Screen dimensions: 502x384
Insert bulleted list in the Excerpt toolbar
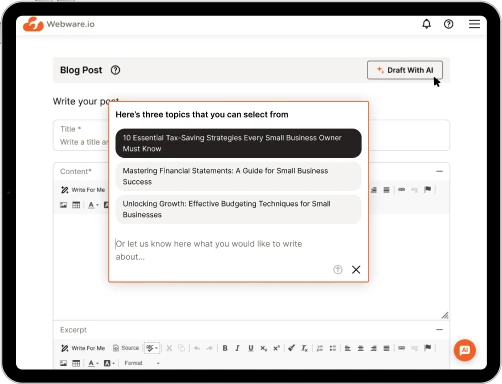click(x=333, y=348)
